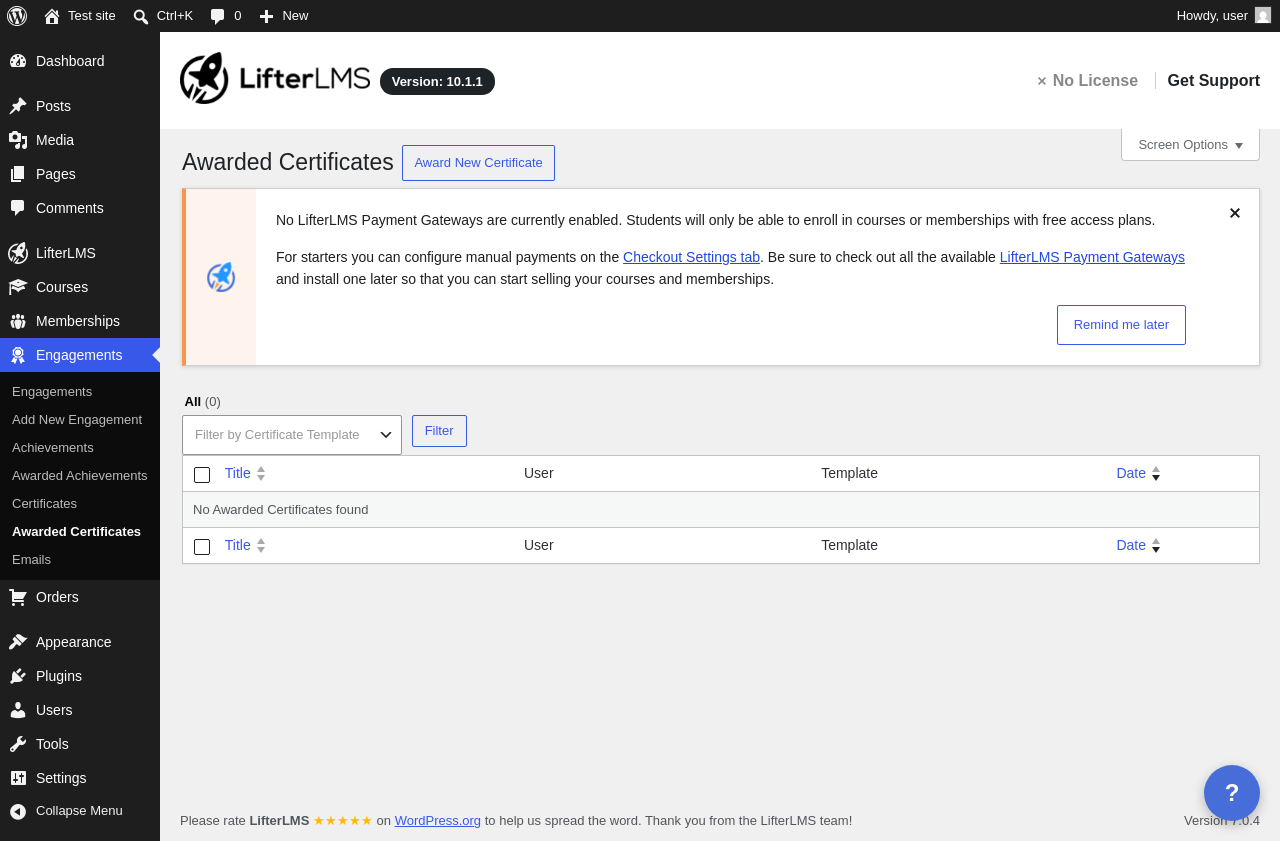Screen dimensions: 1280x841
Task: Go to Emails submenu item
Action: pyautogui.click(x=31, y=560)
